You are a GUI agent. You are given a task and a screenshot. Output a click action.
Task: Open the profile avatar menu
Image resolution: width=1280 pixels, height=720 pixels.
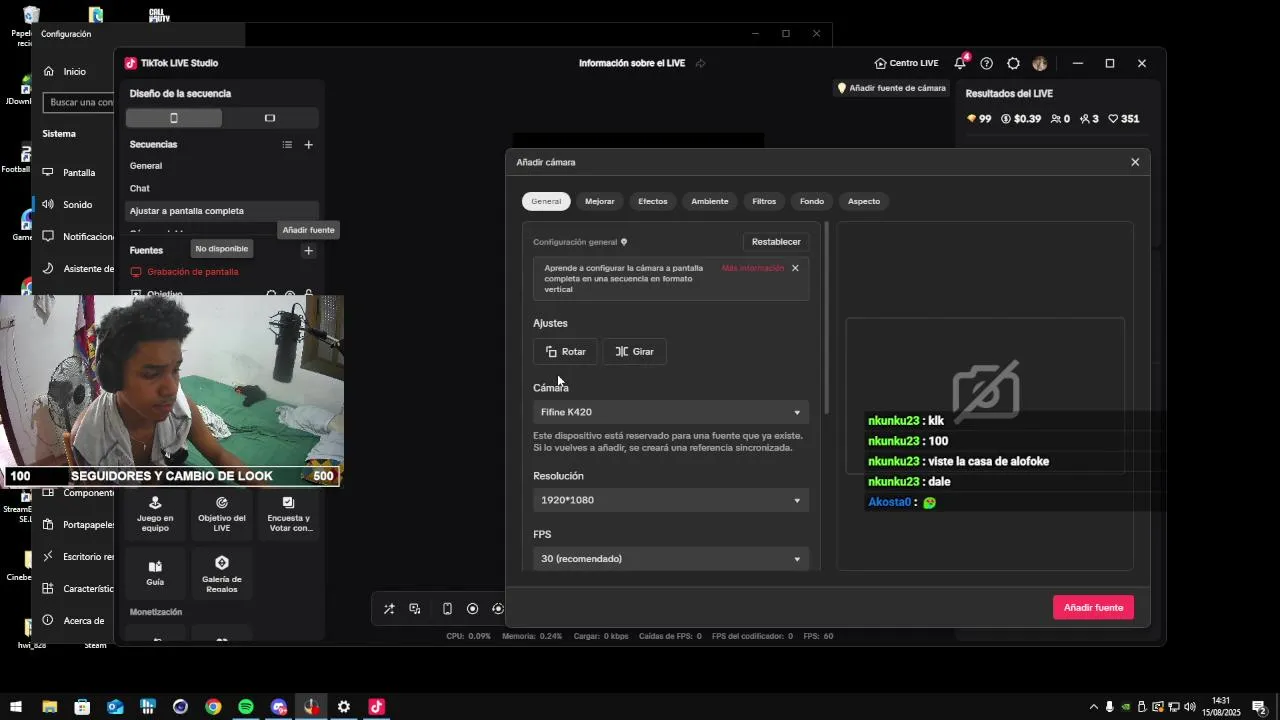(1040, 63)
